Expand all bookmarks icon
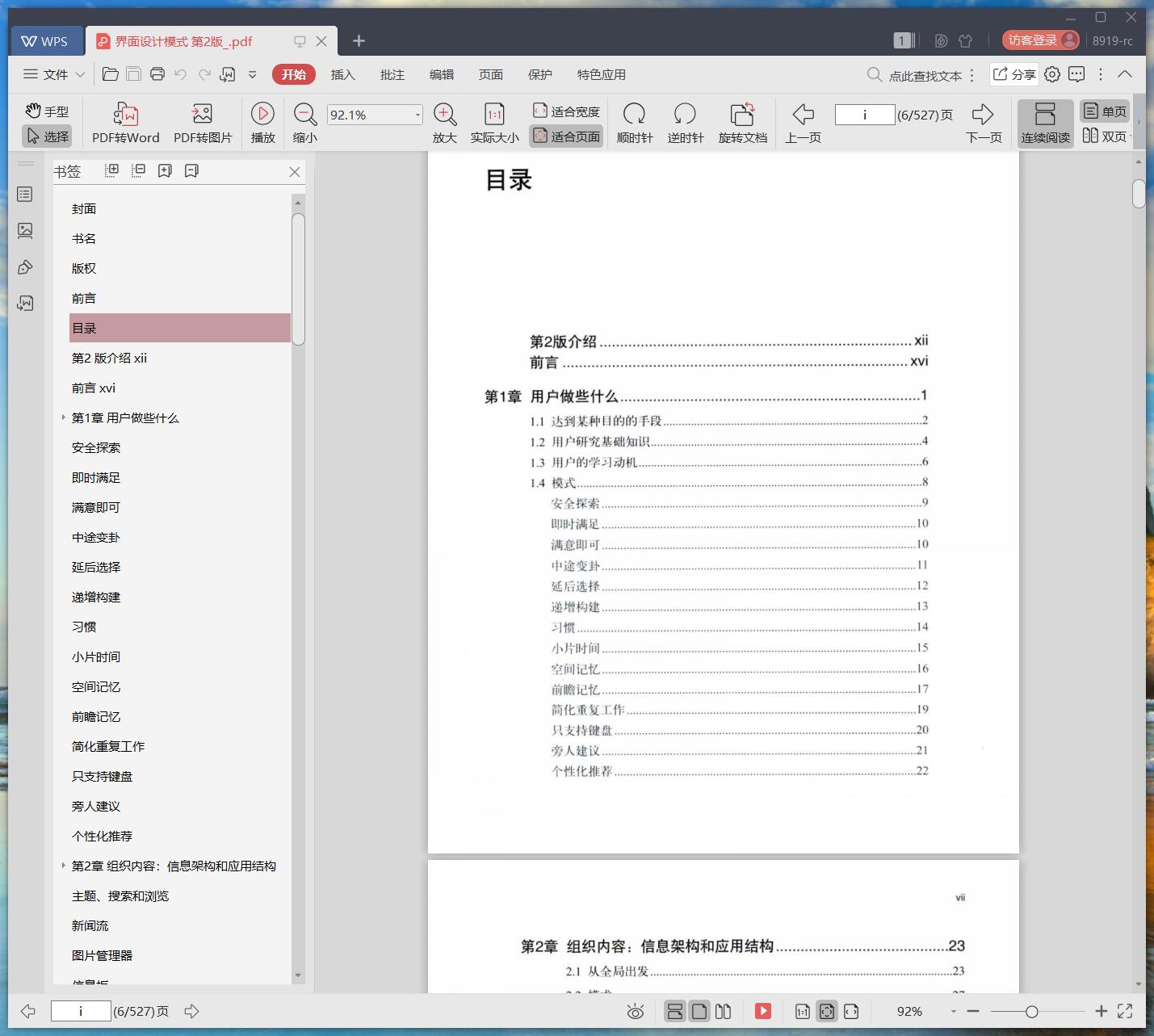Image resolution: width=1154 pixels, height=1036 pixels. [112, 170]
